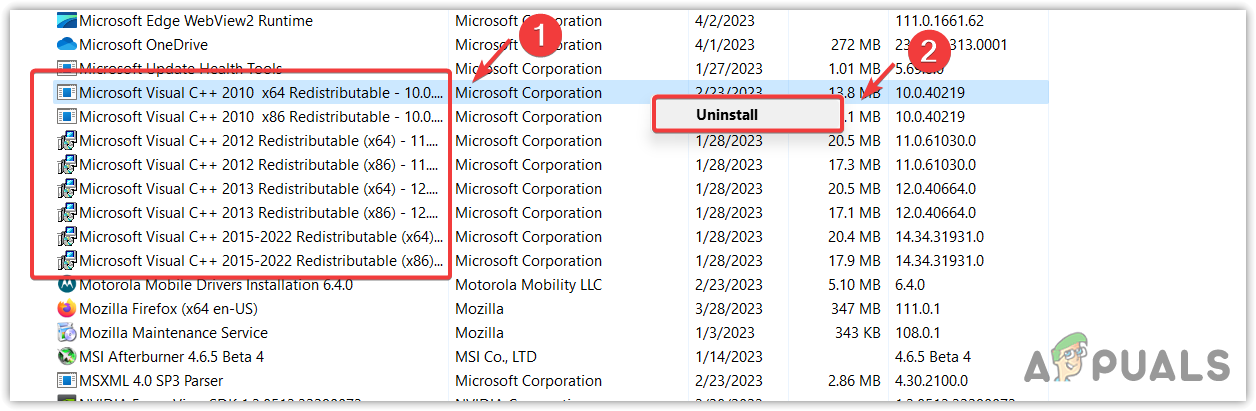Select Microsoft Visual C++ 2012 Redistributable (x86) row

coord(260,165)
